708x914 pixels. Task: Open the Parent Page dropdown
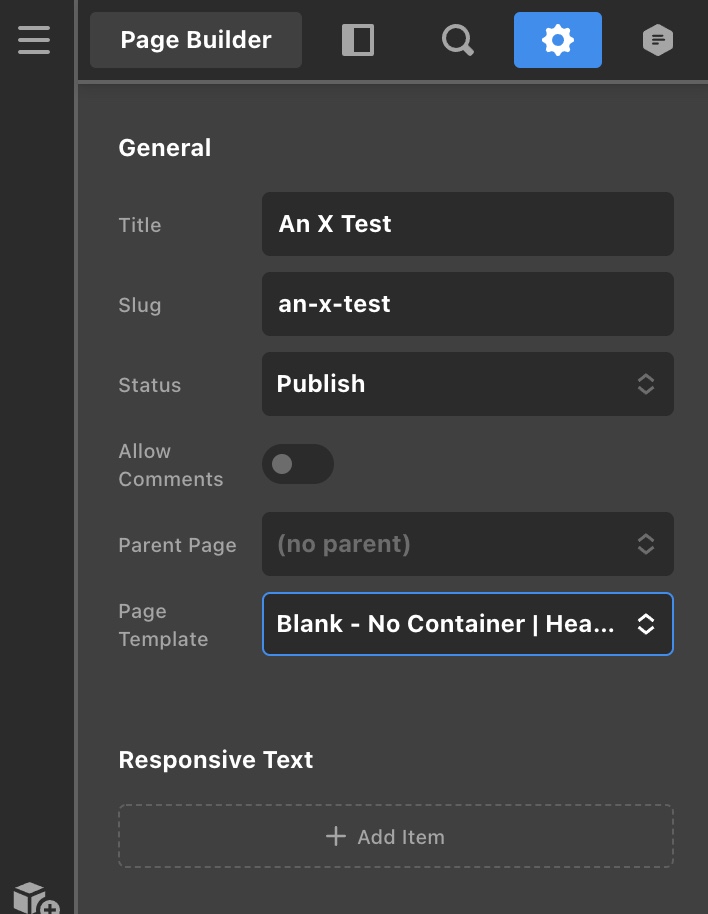point(468,544)
